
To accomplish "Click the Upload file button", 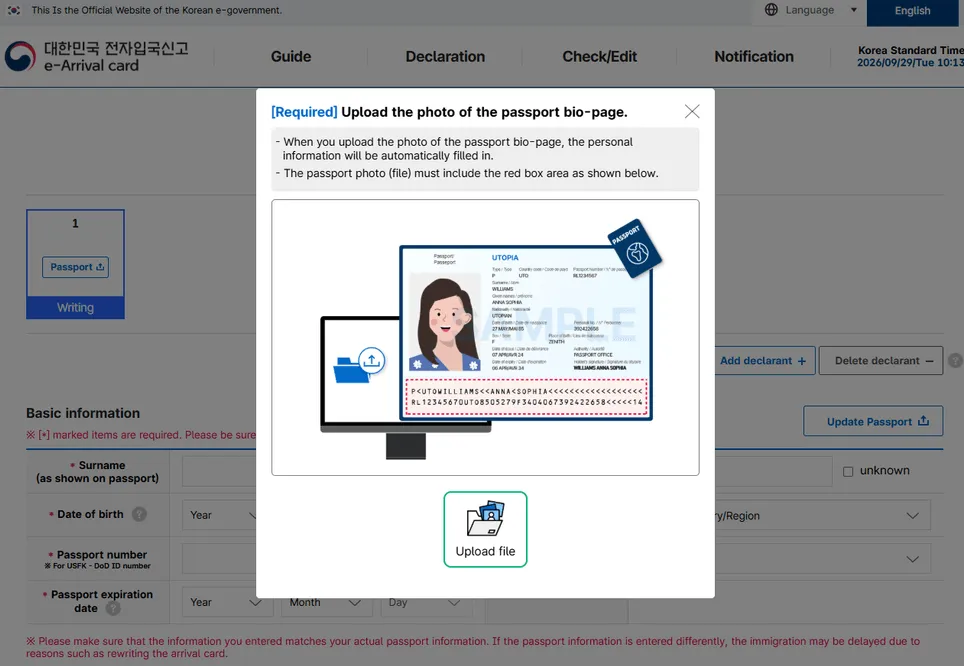I will (485, 529).
